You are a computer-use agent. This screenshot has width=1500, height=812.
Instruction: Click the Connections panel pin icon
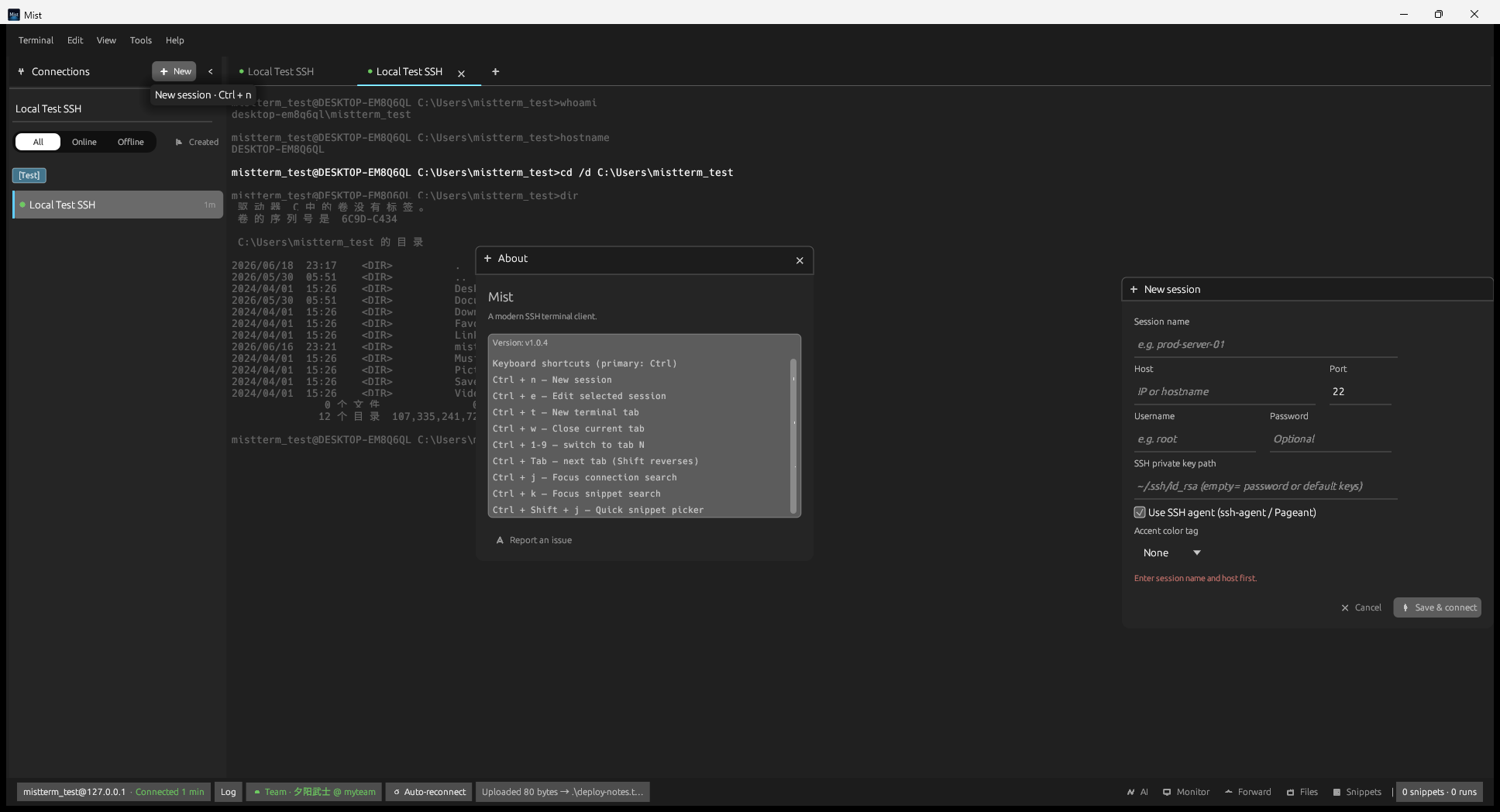pyautogui.click(x=21, y=71)
